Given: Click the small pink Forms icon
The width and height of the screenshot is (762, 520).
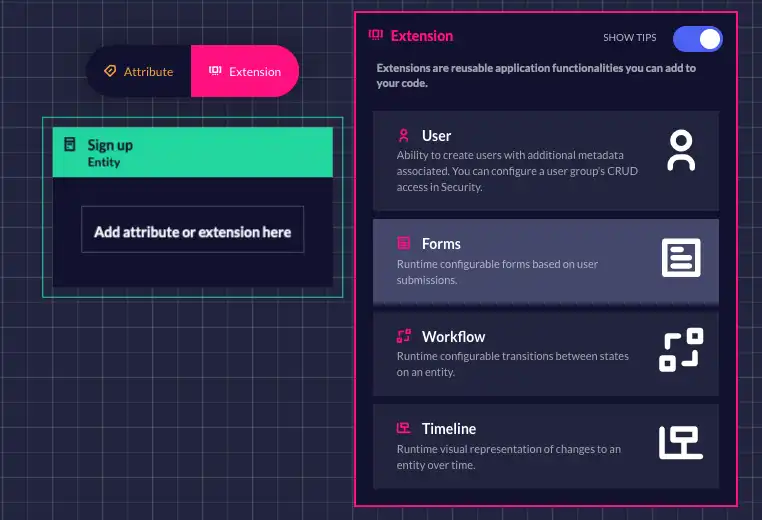Looking at the screenshot, I should tap(403, 243).
